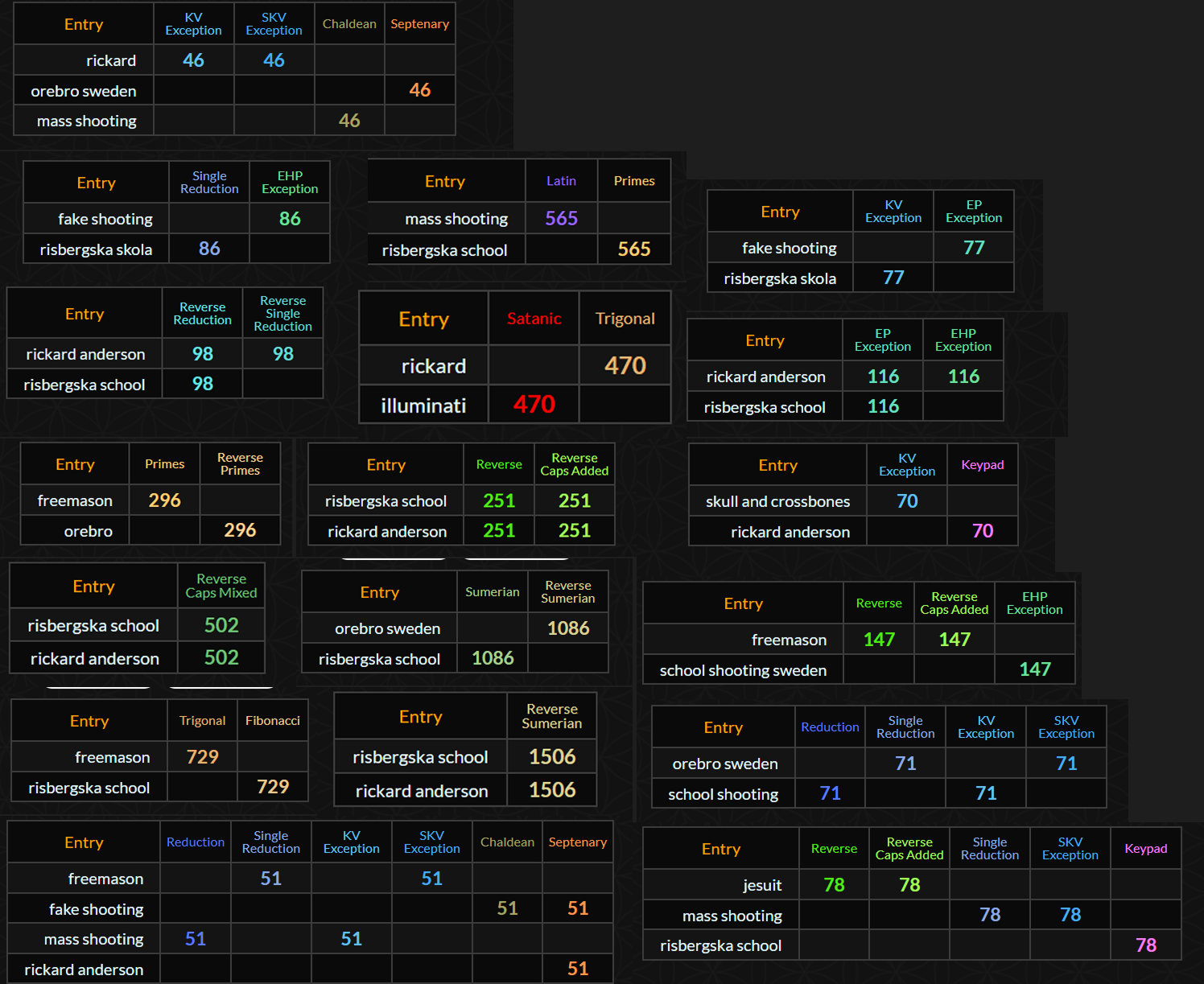Click the 1506 value for rickard anderson
This screenshot has height=984, width=1204.
(552, 790)
